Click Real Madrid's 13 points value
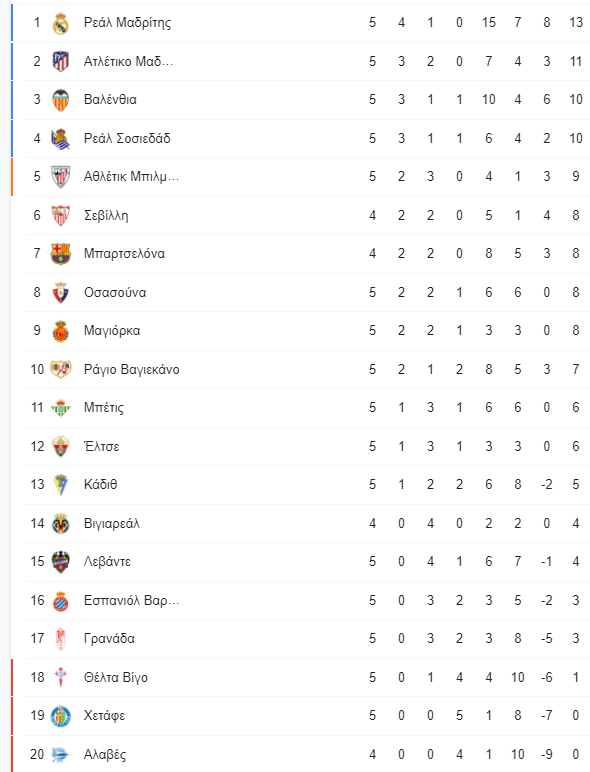The height and width of the screenshot is (772, 590). [576, 23]
